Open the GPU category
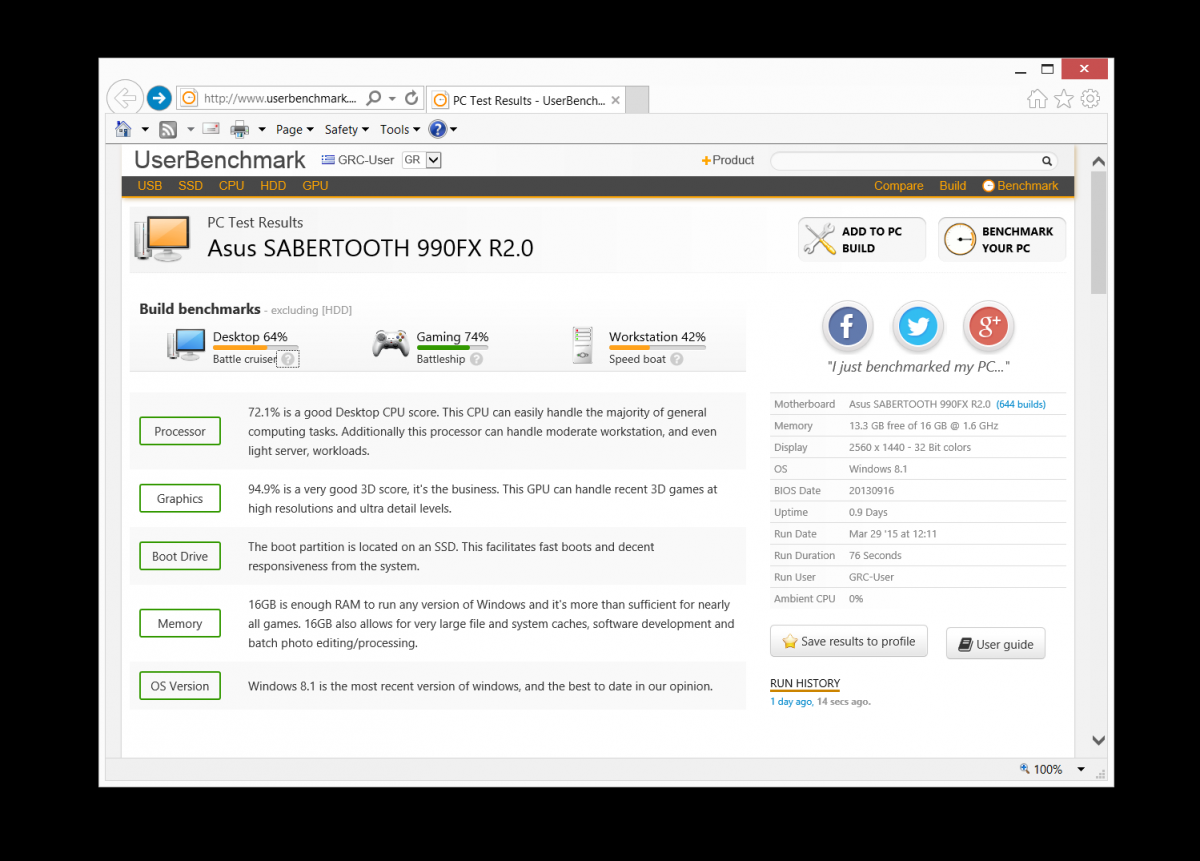The width and height of the screenshot is (1200, 861). tap(315, 186)
